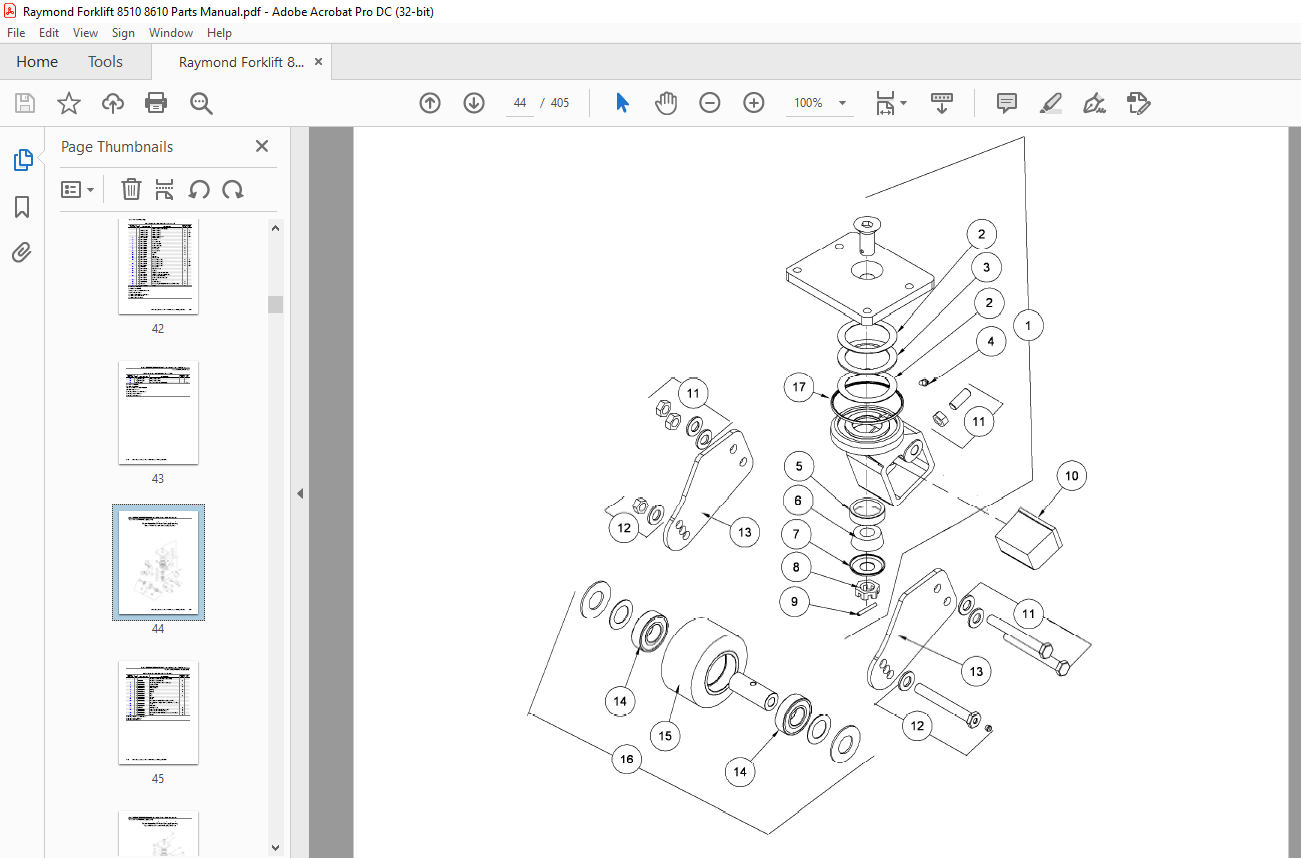Close the Raymond Forklift document tab
The image size is (1301, 858).
319,62
